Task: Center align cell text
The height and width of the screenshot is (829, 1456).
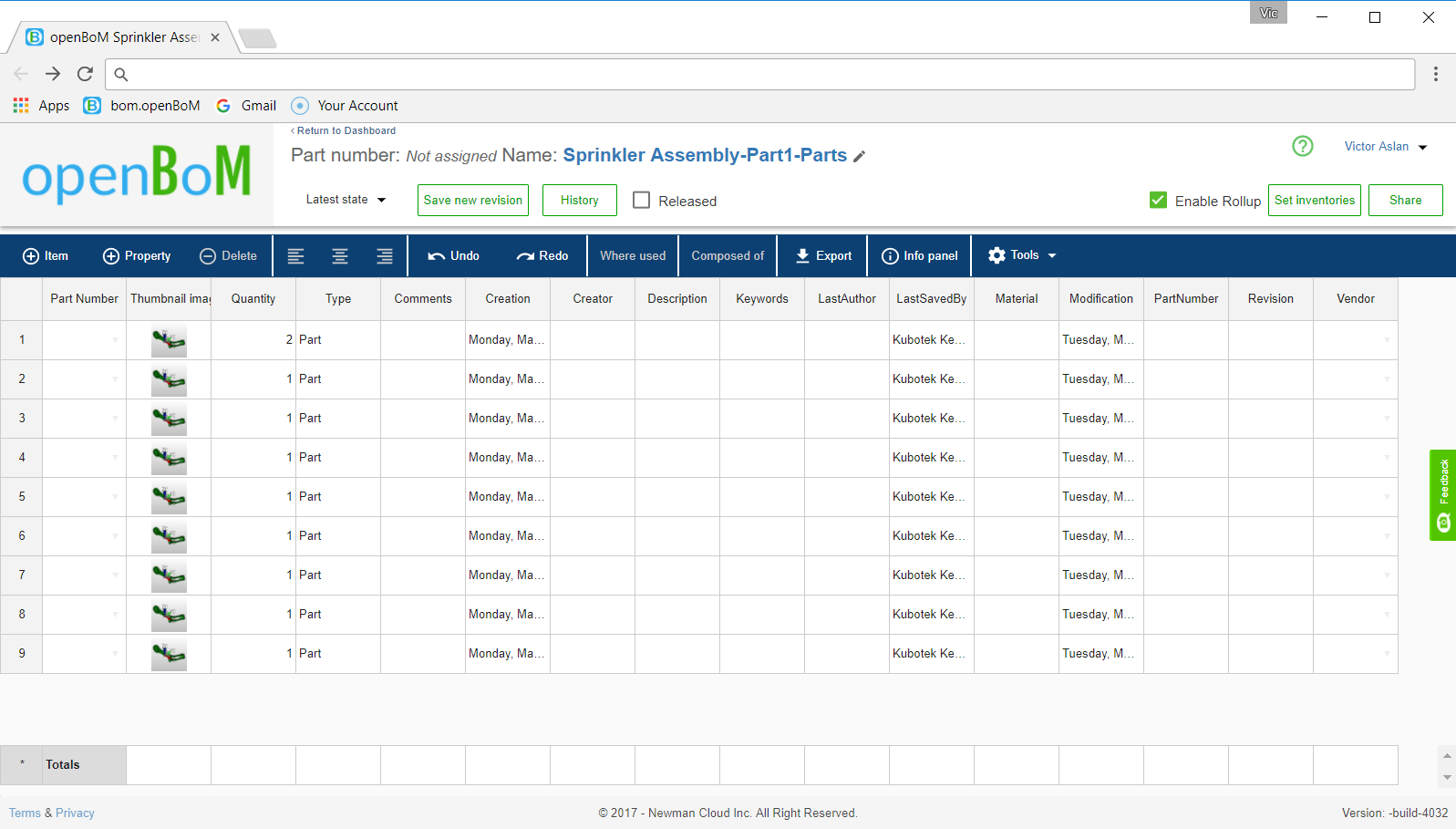Action: click(340, 256)
